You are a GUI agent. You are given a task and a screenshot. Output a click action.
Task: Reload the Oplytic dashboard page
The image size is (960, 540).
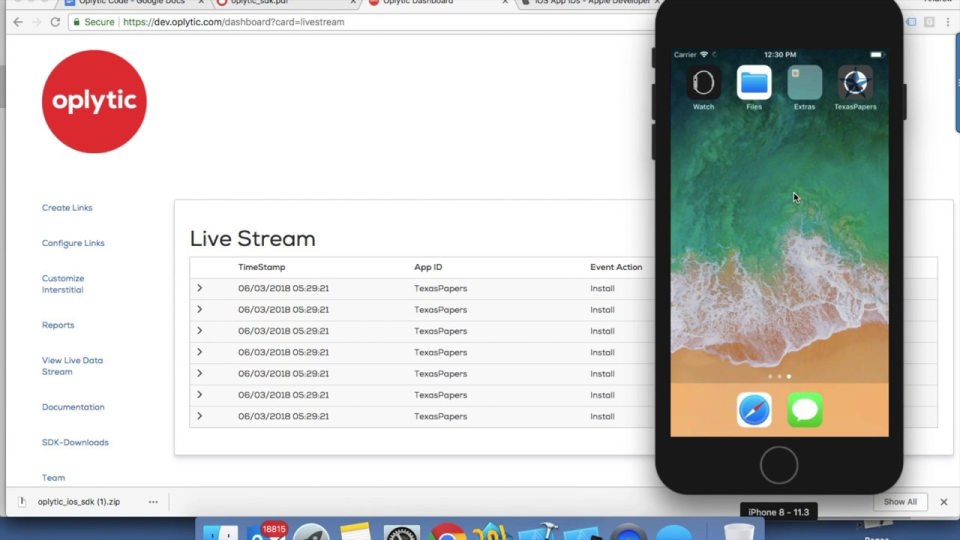pos(55,22)
